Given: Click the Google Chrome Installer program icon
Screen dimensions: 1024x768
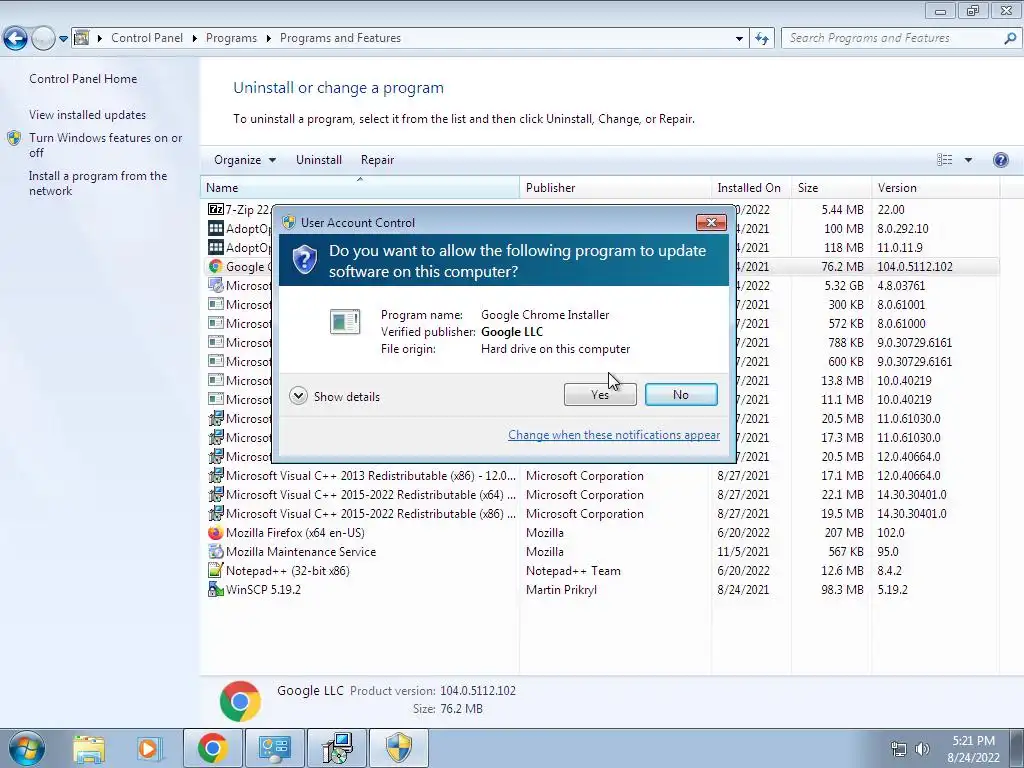Looking at the screenshot, I should pos(345,322).
